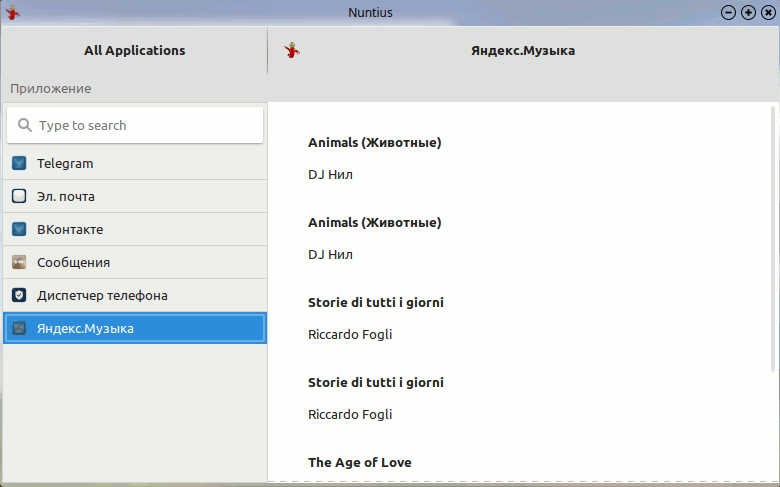Viewport: 780px width, 487px height.
Task: Click second Animals (Животные) notification title
Action: click(375, 223)
